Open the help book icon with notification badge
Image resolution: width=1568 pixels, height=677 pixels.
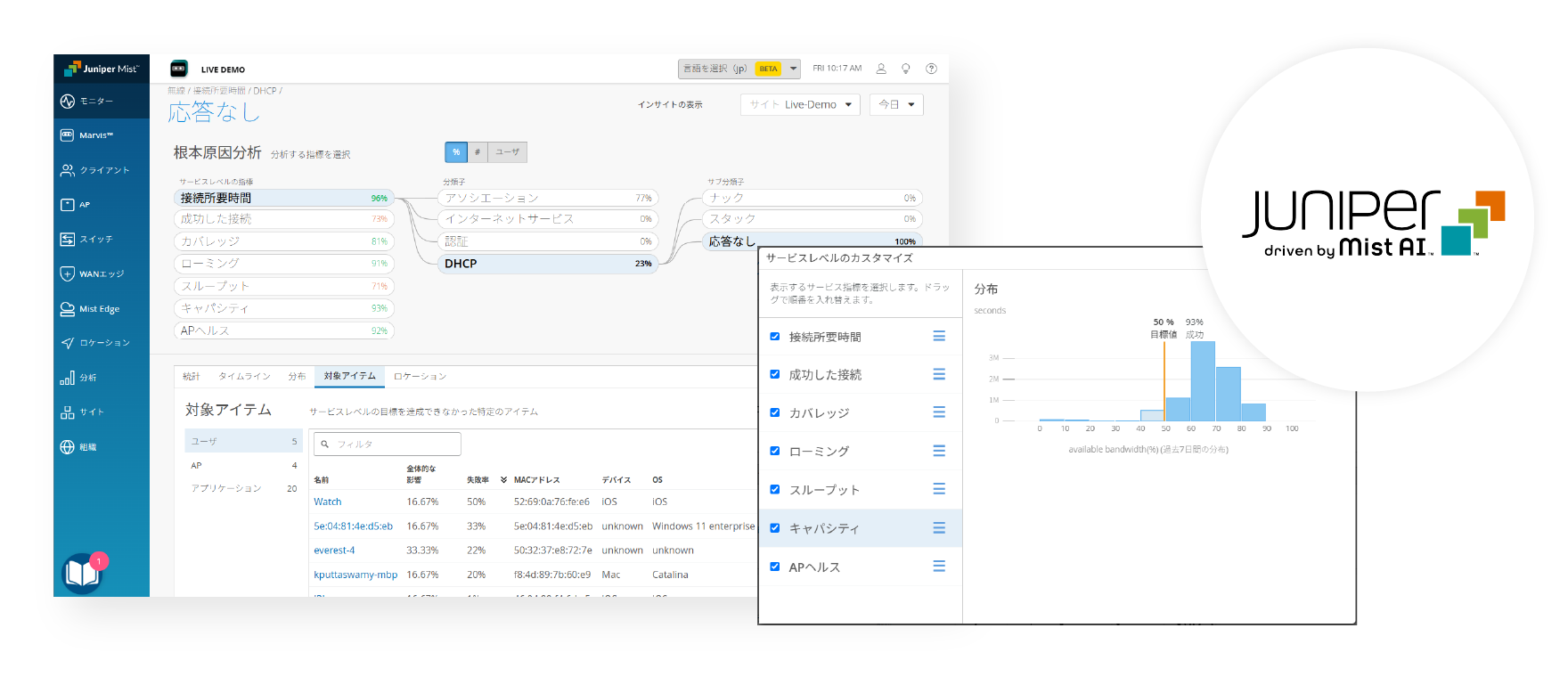tap(83, 573)
